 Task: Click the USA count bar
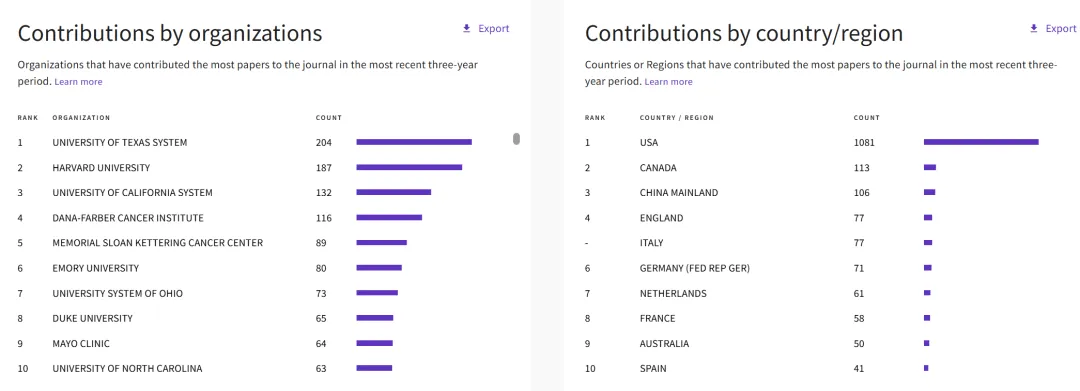pos(981,142)
